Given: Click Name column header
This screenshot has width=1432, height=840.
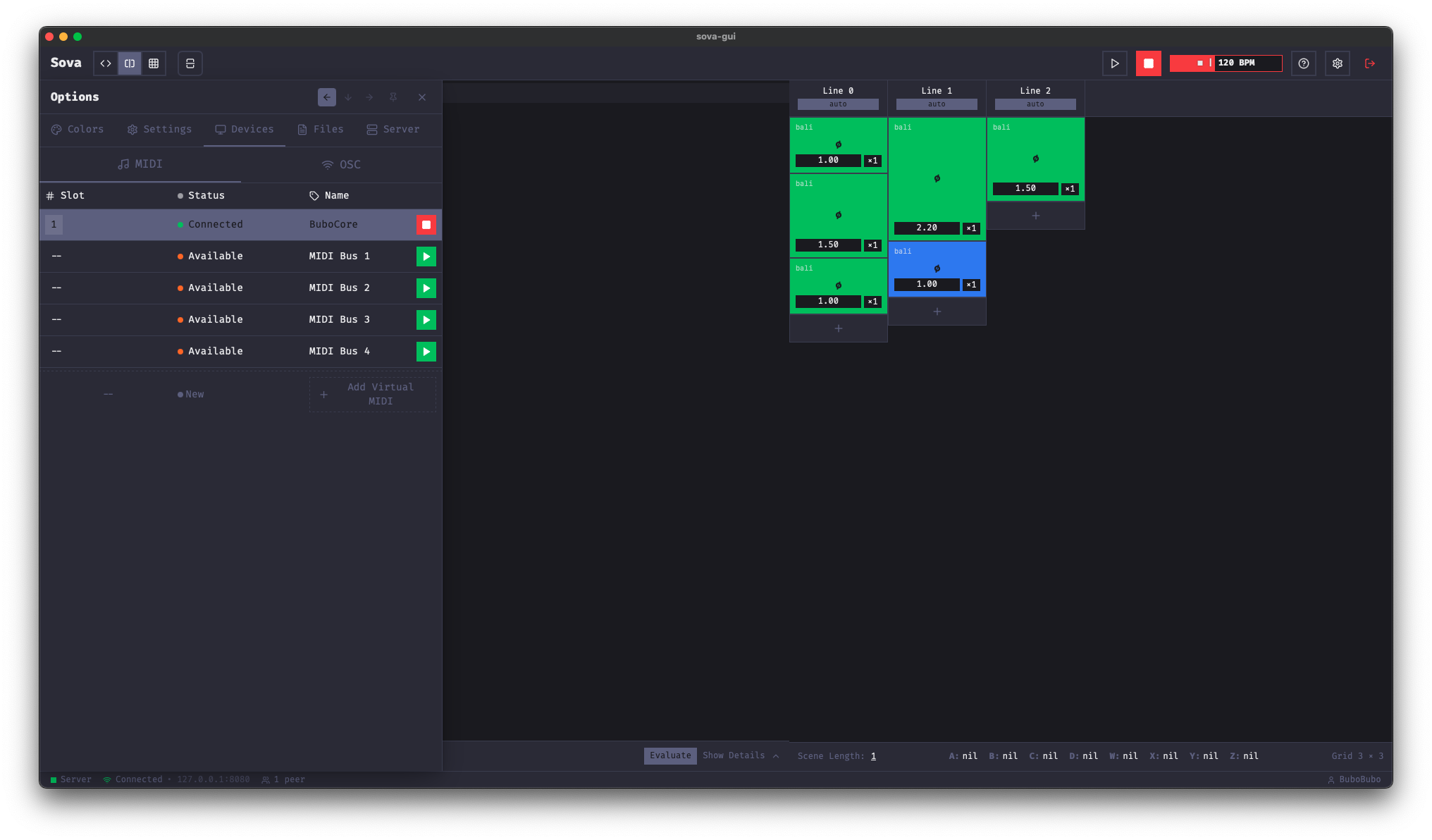Looking at the screenshot, I should pos(329,196).
